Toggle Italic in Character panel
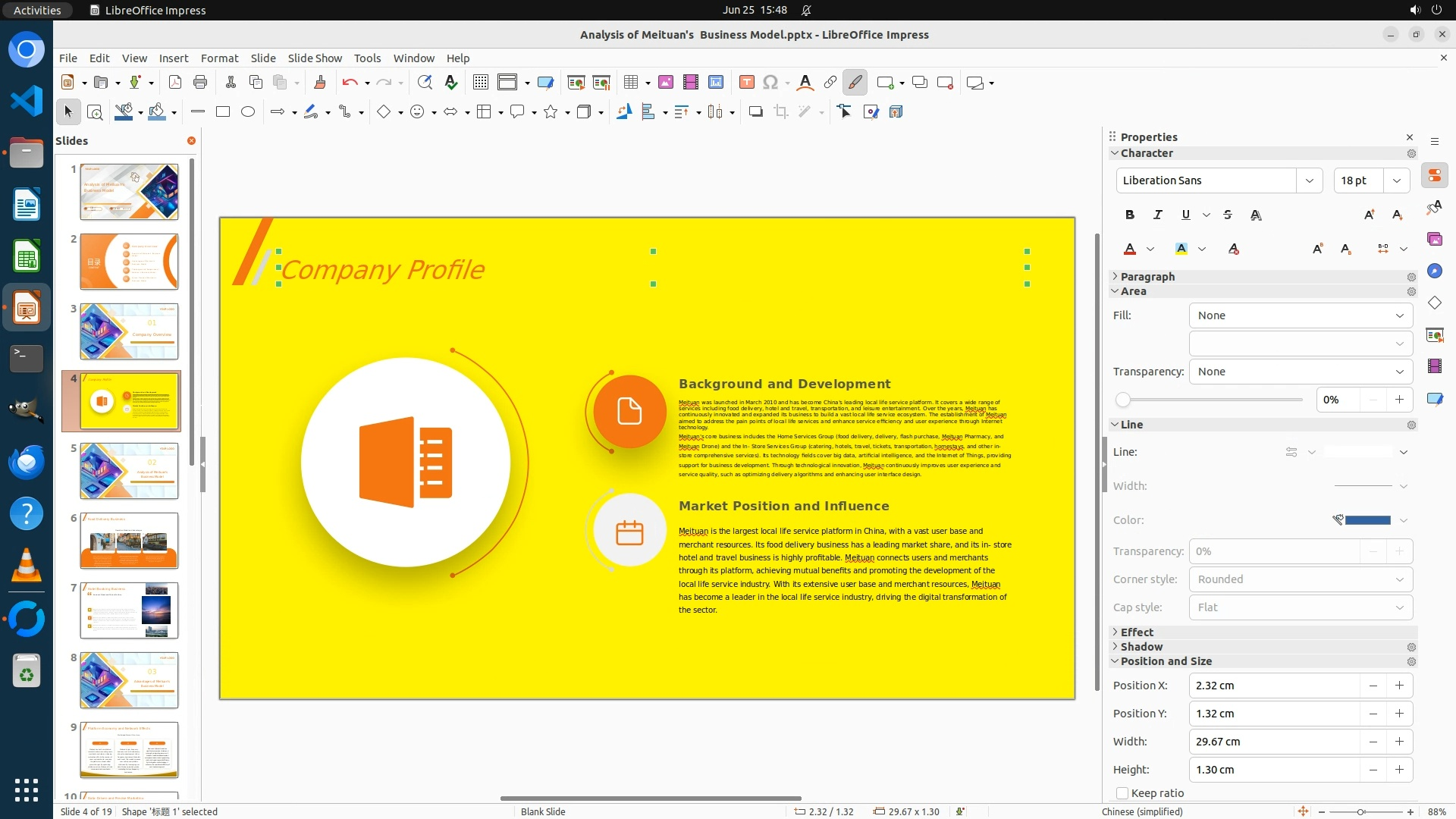 pyautogui.click(x=1157, y=215)
